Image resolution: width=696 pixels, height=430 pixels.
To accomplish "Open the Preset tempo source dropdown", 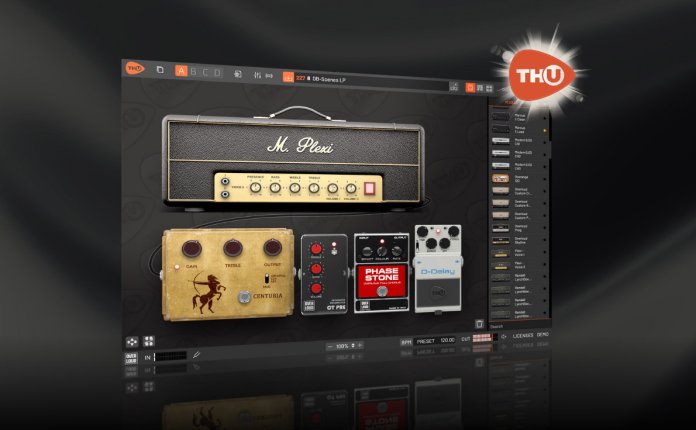I will pyautogui.click(x=427, y=340).
